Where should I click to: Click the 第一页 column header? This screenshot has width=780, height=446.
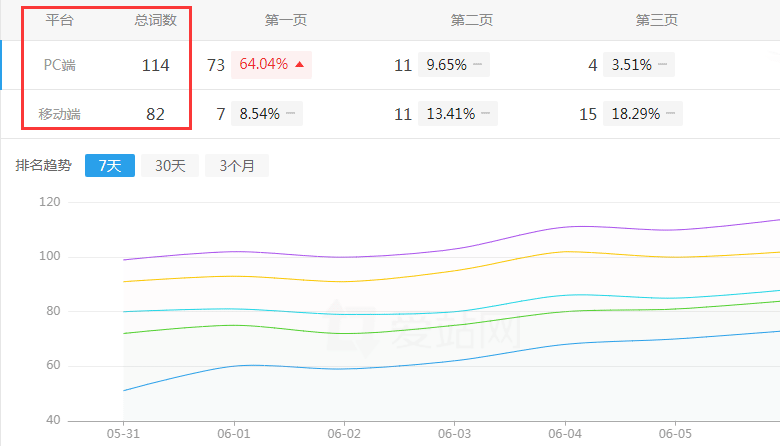(285, 20)
